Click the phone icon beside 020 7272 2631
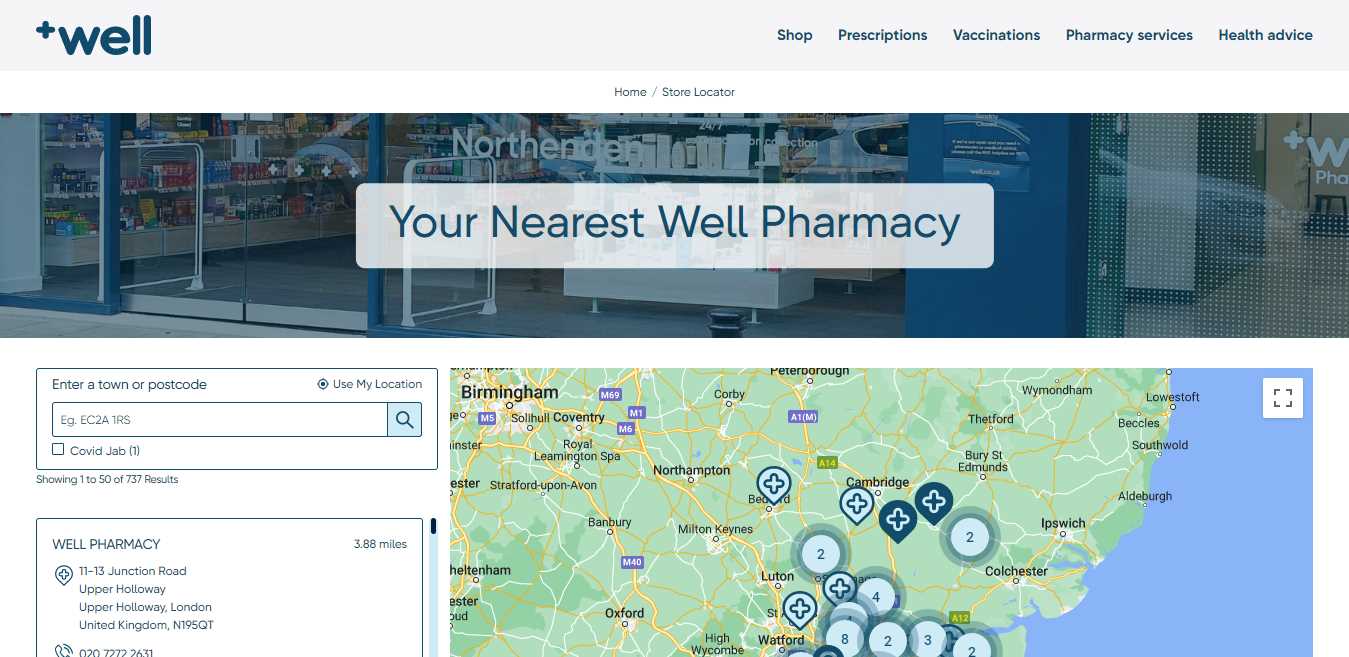Image resolution: width=1349 pixels, height=657 pixels. tap(63, 652)
